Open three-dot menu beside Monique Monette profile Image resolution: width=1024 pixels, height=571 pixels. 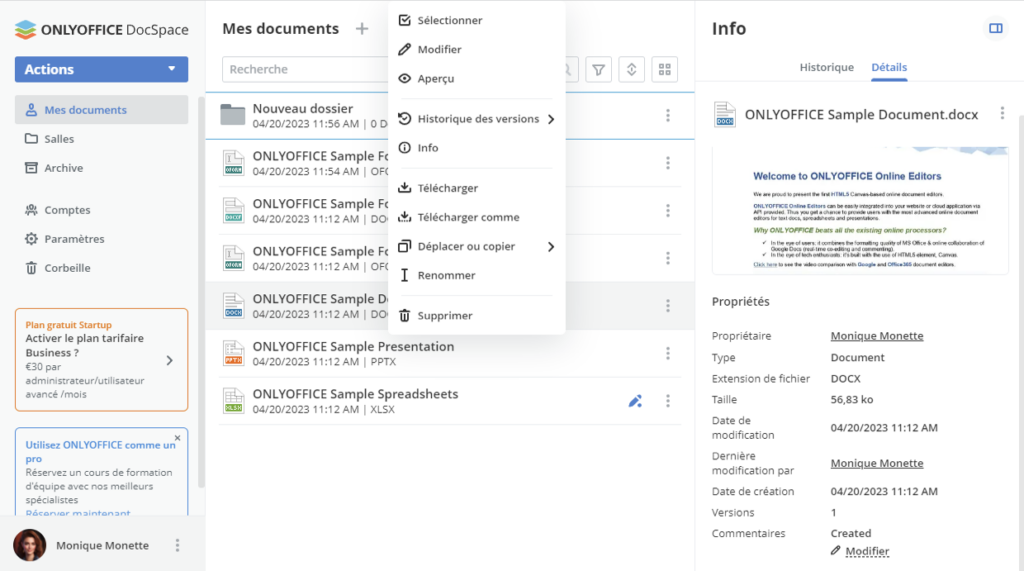pos(178,545)
